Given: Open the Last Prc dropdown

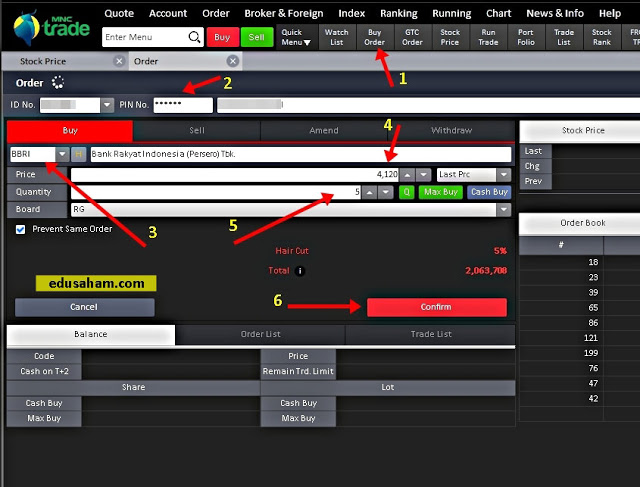Looking at the screenshot, I should coord(504,175).
